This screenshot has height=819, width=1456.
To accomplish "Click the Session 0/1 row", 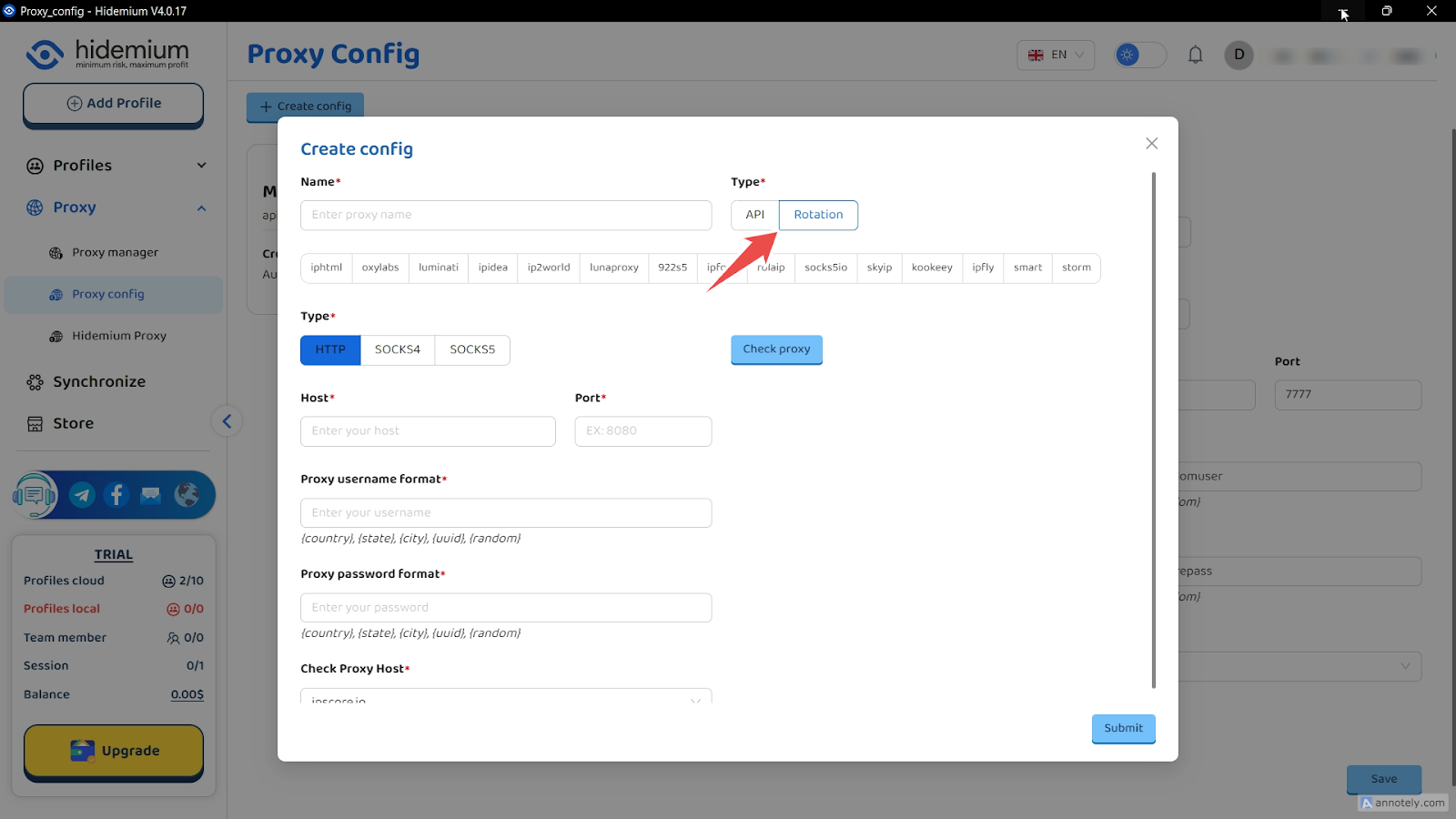I will point(114,666).
